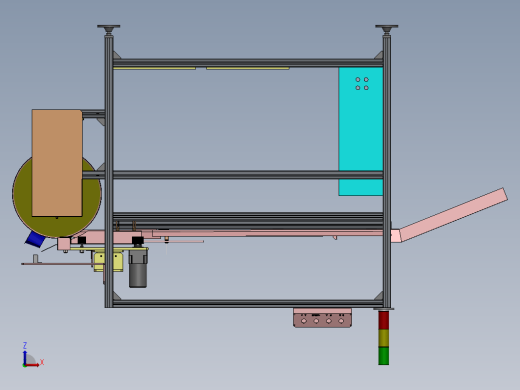Viewport: 520px width, 390px height.
Task: Select the four mounting holes on cyan panel
Action: (x=362, y=84)
